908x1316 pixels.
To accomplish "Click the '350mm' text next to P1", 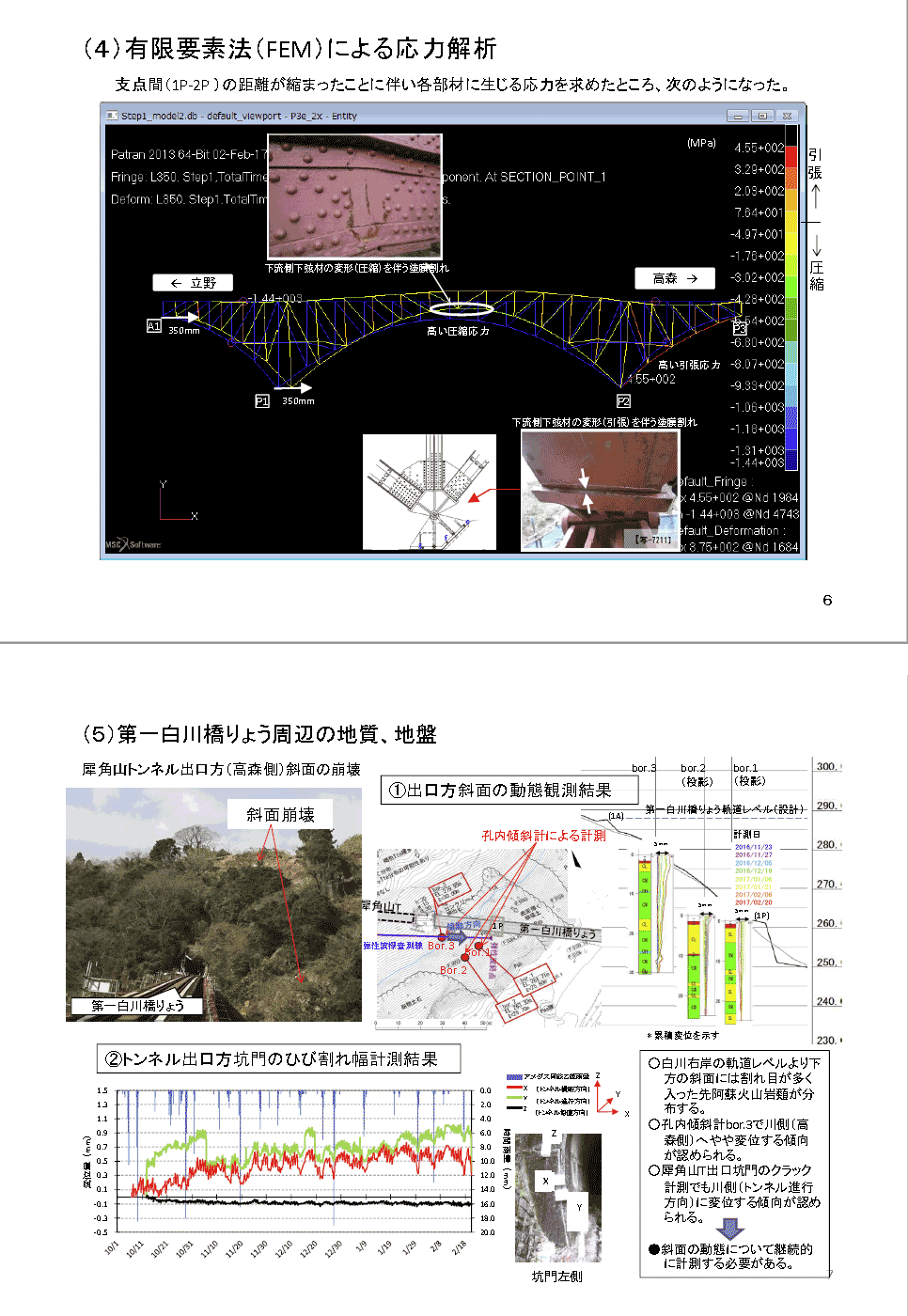I will (298, 401).
